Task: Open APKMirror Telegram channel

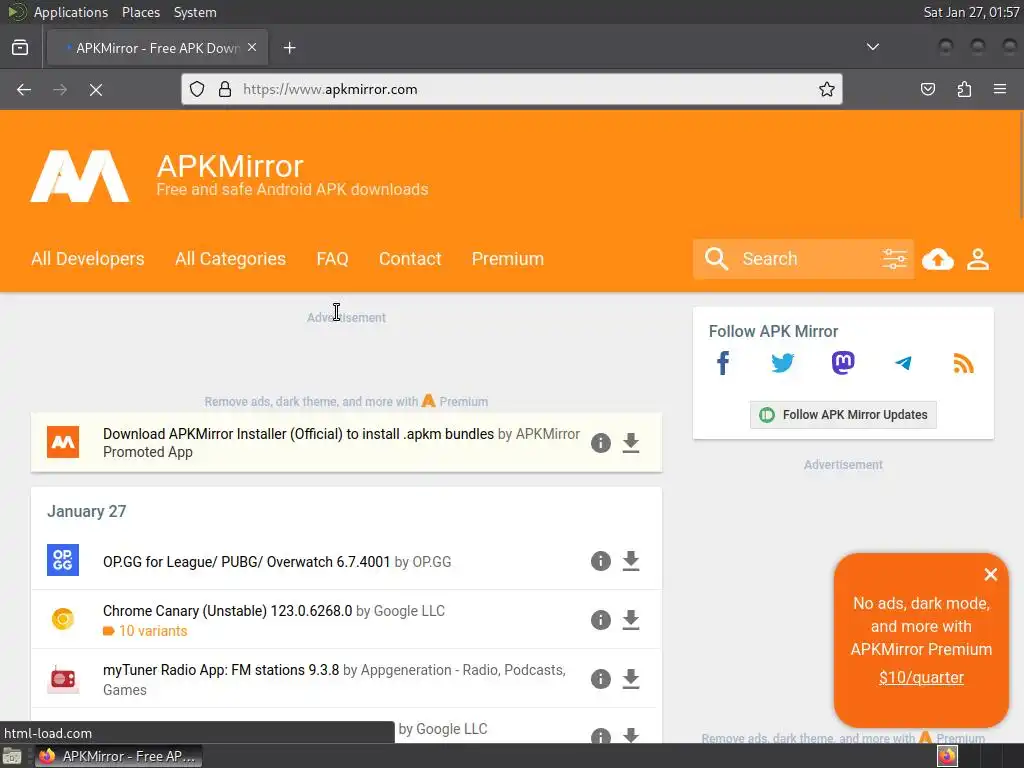Action: 903,363
